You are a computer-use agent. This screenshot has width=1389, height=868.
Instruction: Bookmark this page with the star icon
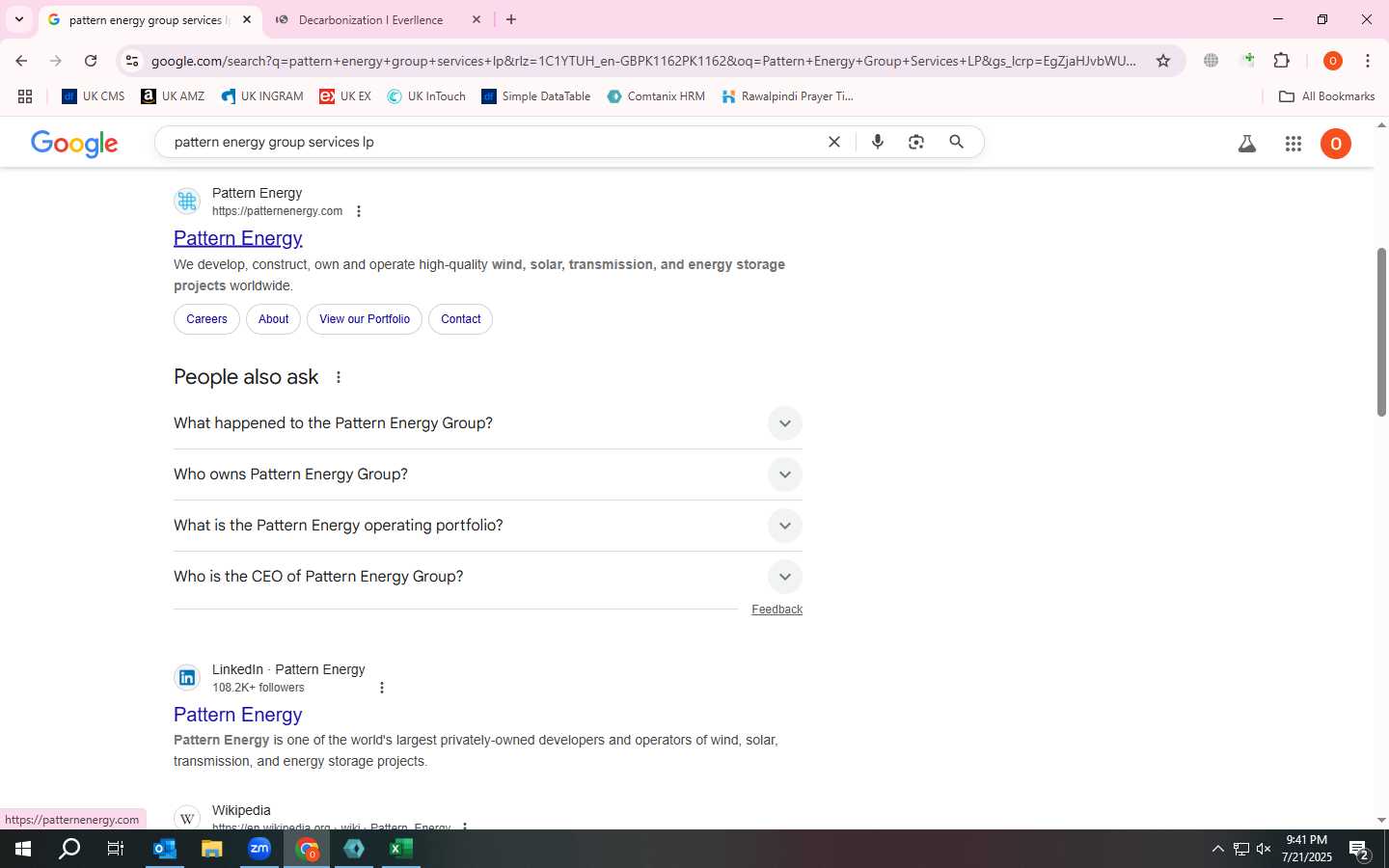pyautogui.click(x=1163, y=61)
